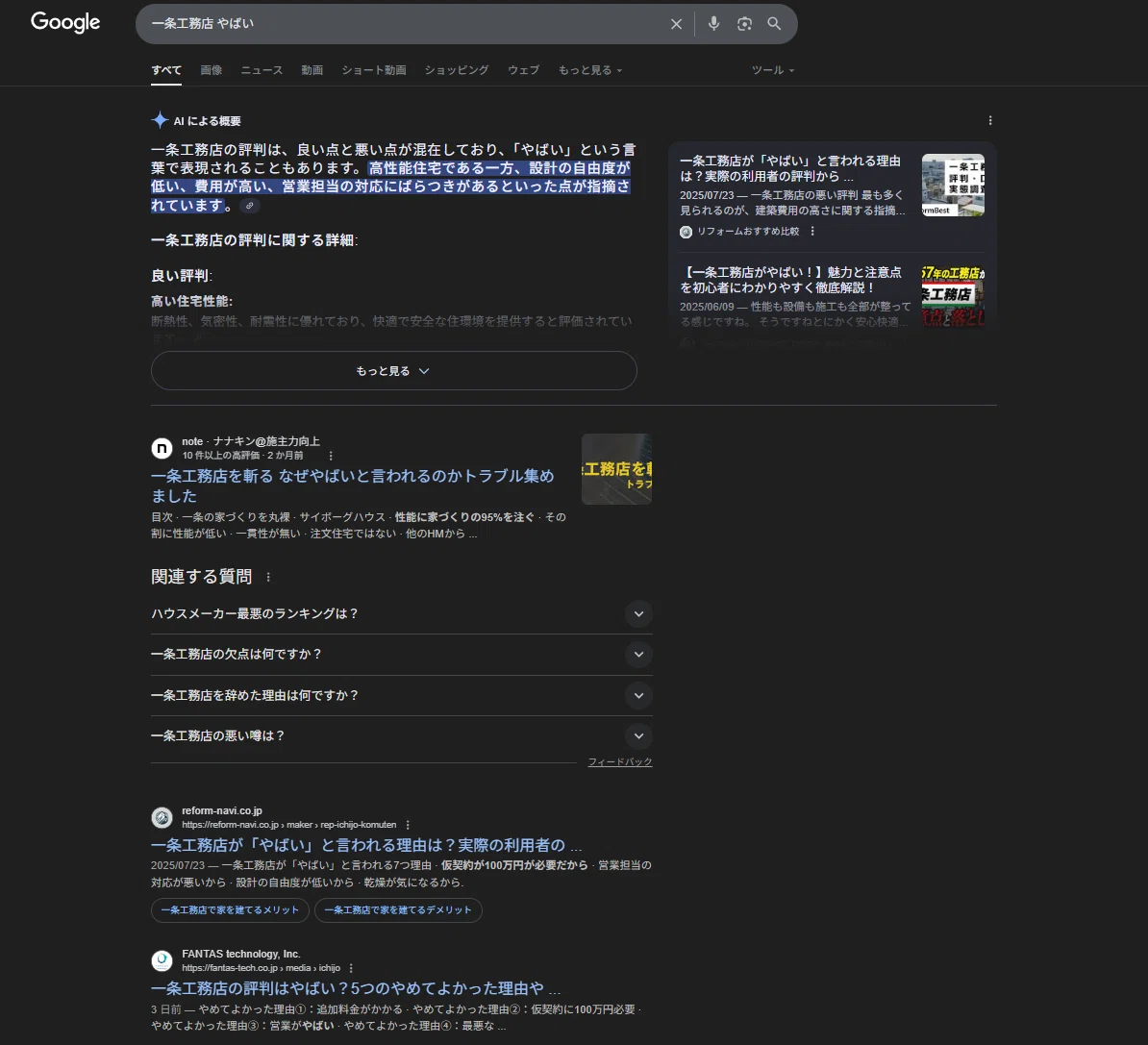Click the フィードバック link
The width and height of the screenshot is (1148, 1045).
pos(619,761)
